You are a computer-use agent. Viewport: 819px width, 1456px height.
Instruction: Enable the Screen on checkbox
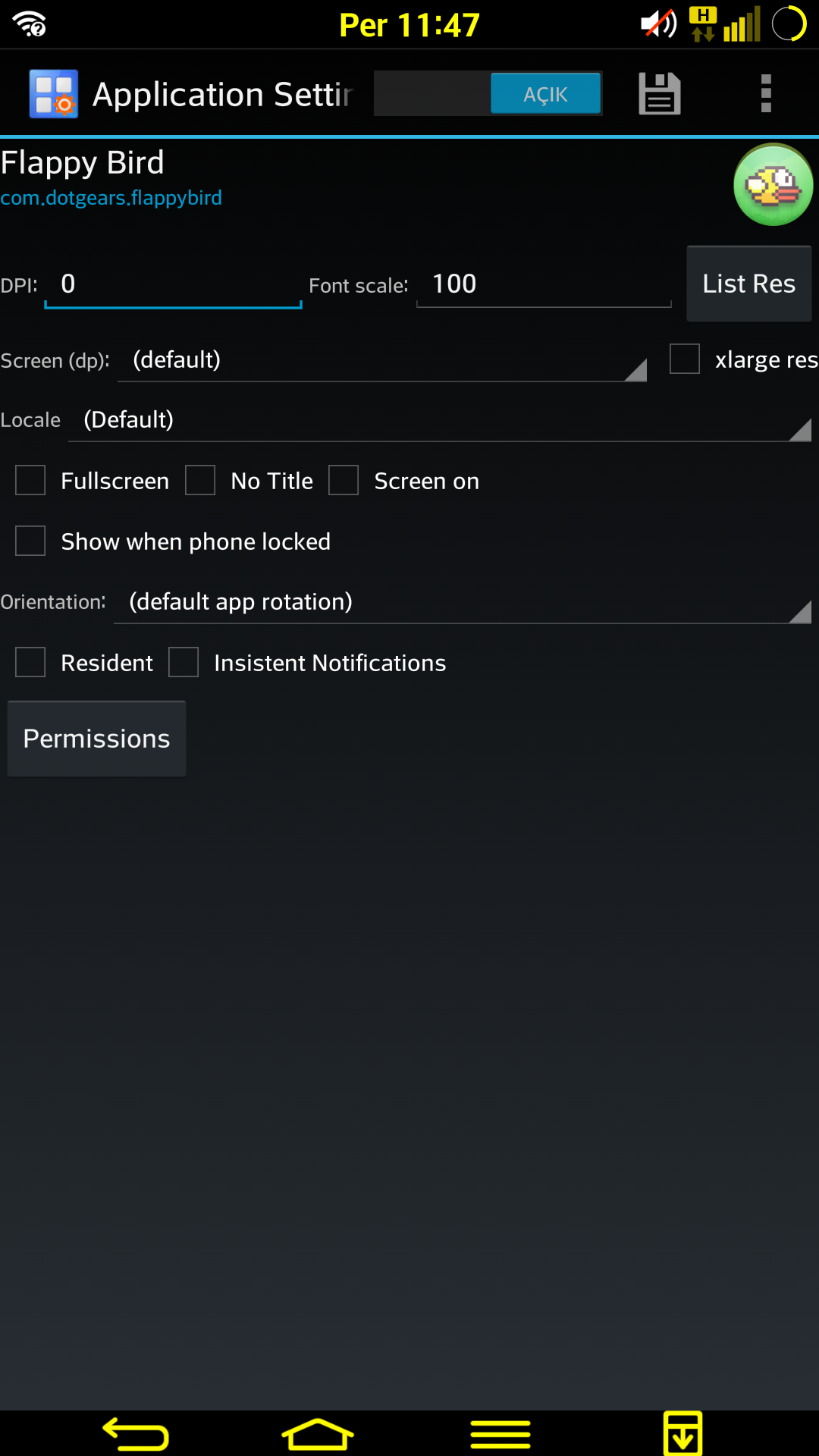pos(344,480)
